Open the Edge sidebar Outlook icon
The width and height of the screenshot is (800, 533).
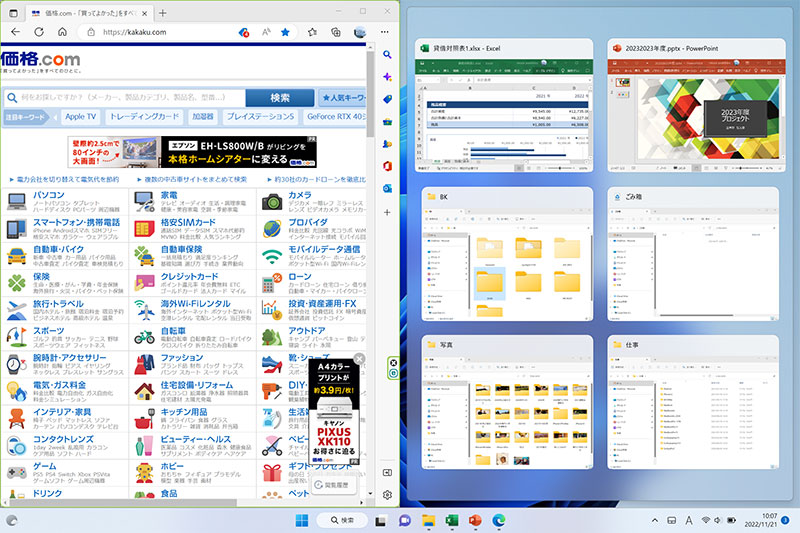(x=387, y=189)
